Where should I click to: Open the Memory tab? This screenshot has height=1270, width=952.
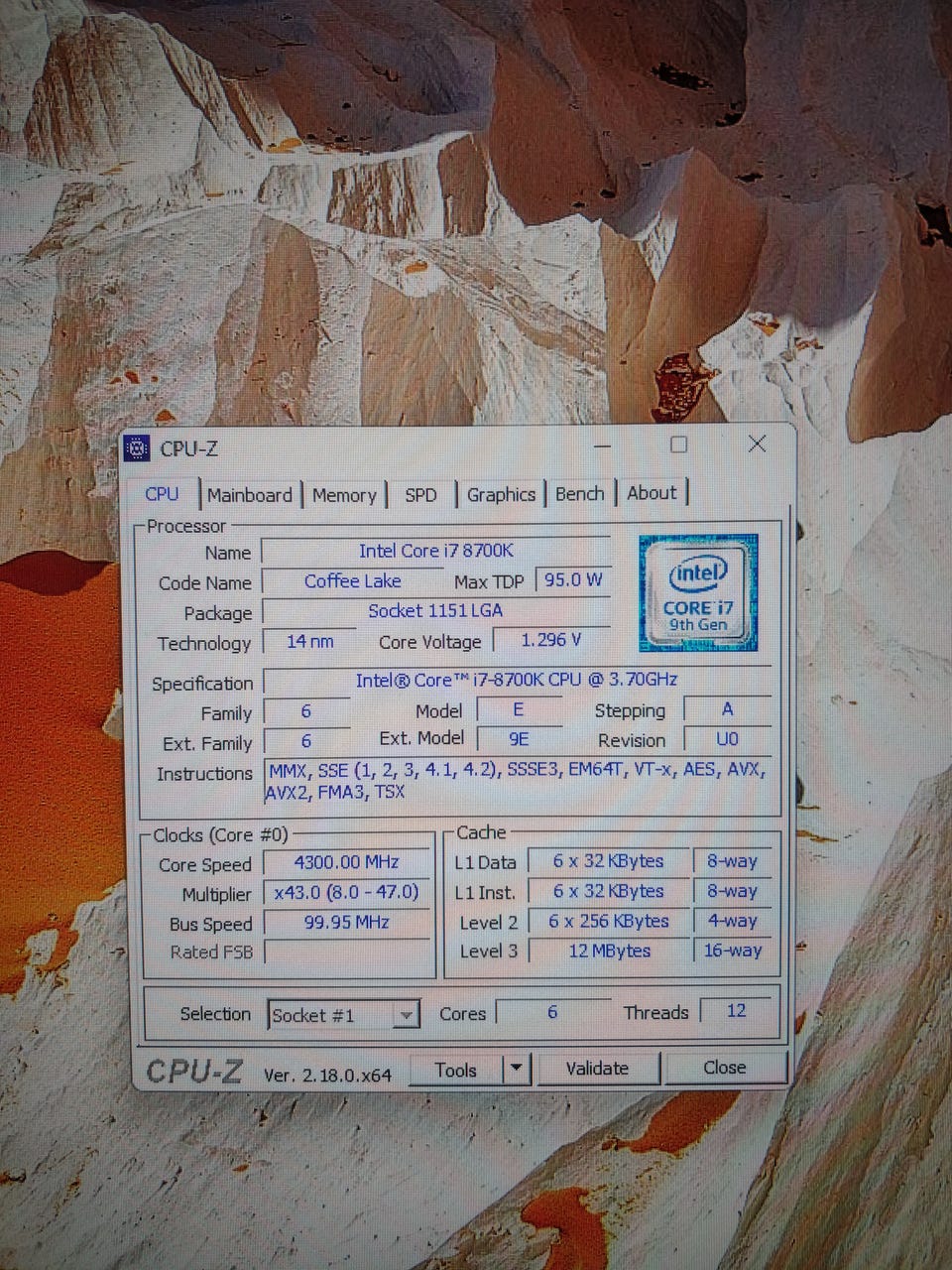pos(344,495)
